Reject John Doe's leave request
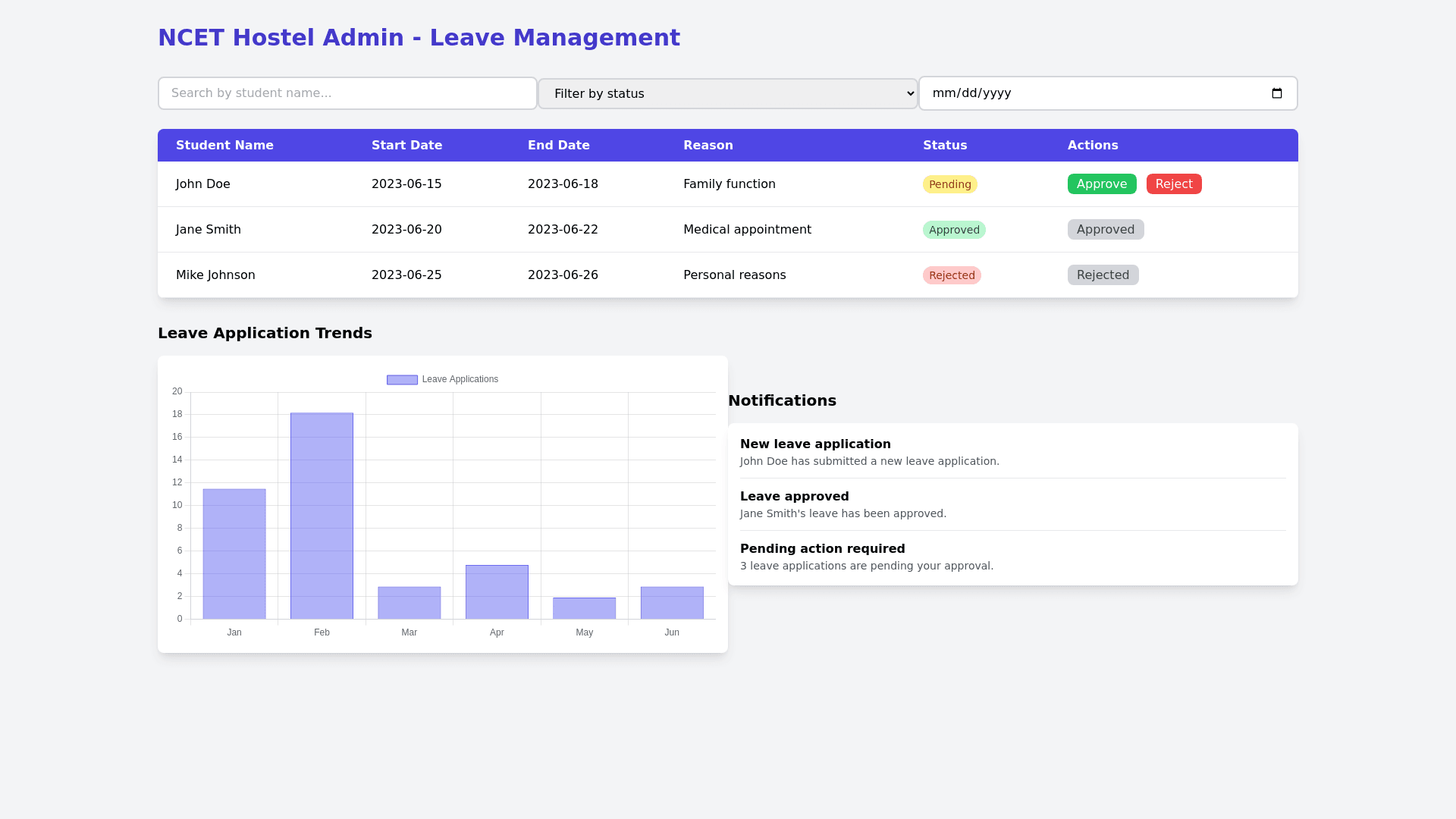Viewport: 1456px width, 819px height. coord(1173,184)
